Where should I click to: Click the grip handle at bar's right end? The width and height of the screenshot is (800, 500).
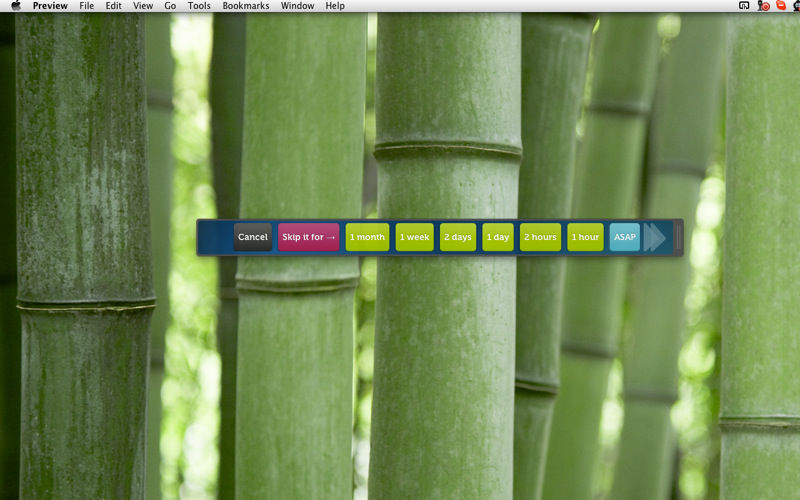pyautogui.click(x=678, y=237)
